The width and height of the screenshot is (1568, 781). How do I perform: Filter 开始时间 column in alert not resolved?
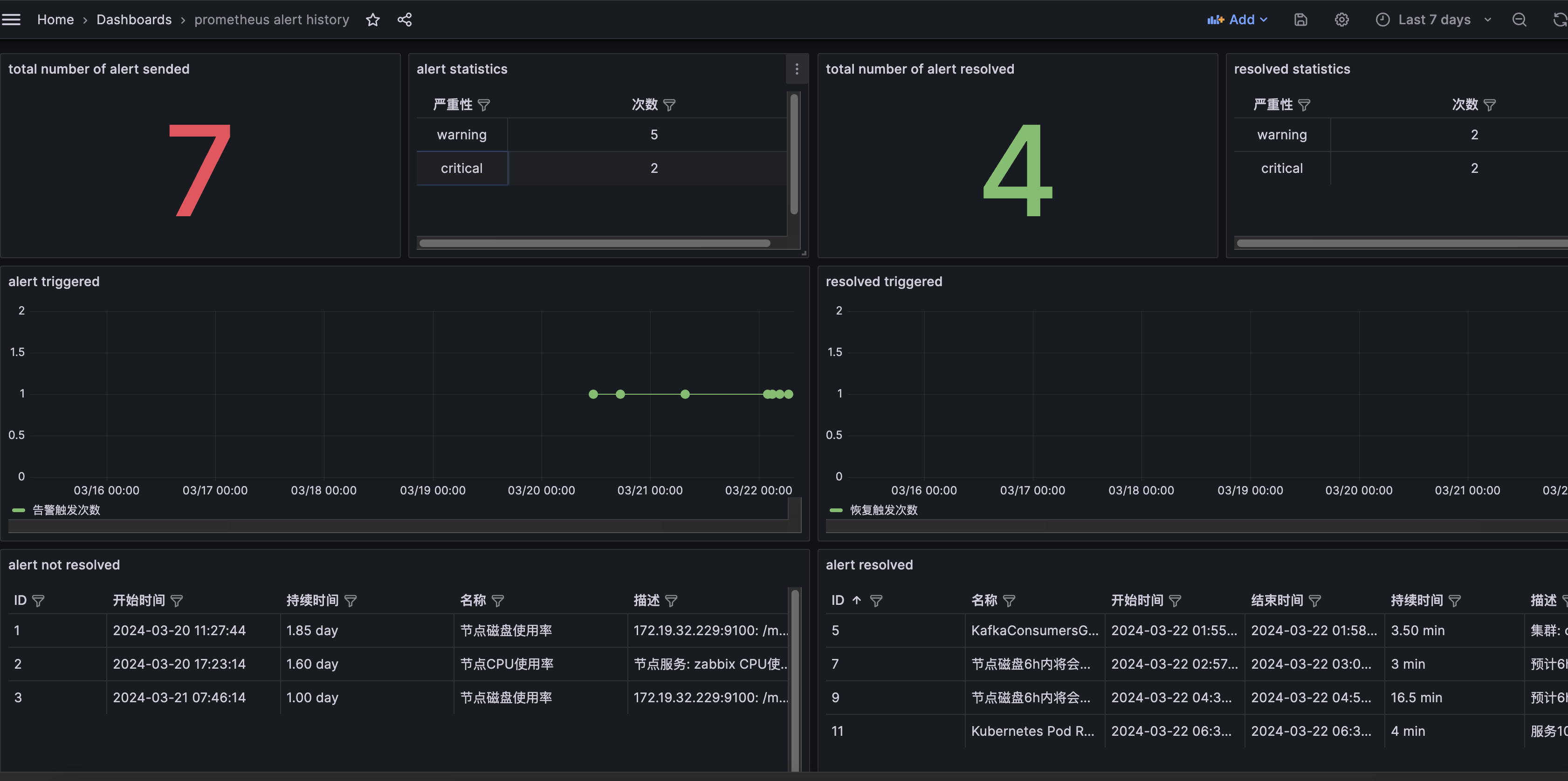pos(177,601)
